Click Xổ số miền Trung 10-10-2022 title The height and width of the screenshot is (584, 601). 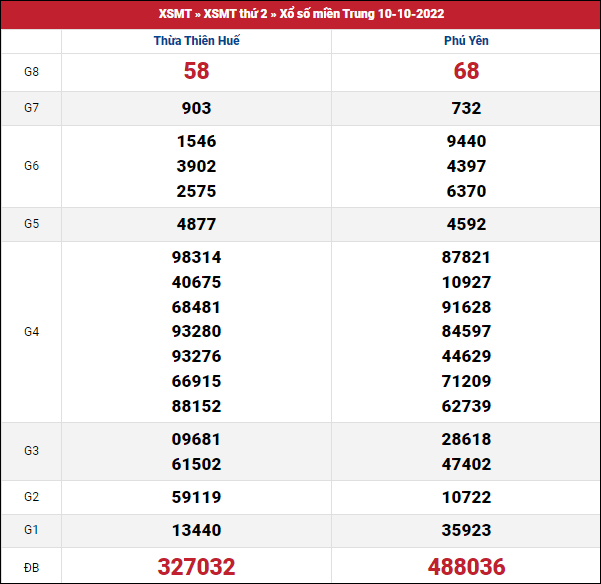[x=362, y=14]
